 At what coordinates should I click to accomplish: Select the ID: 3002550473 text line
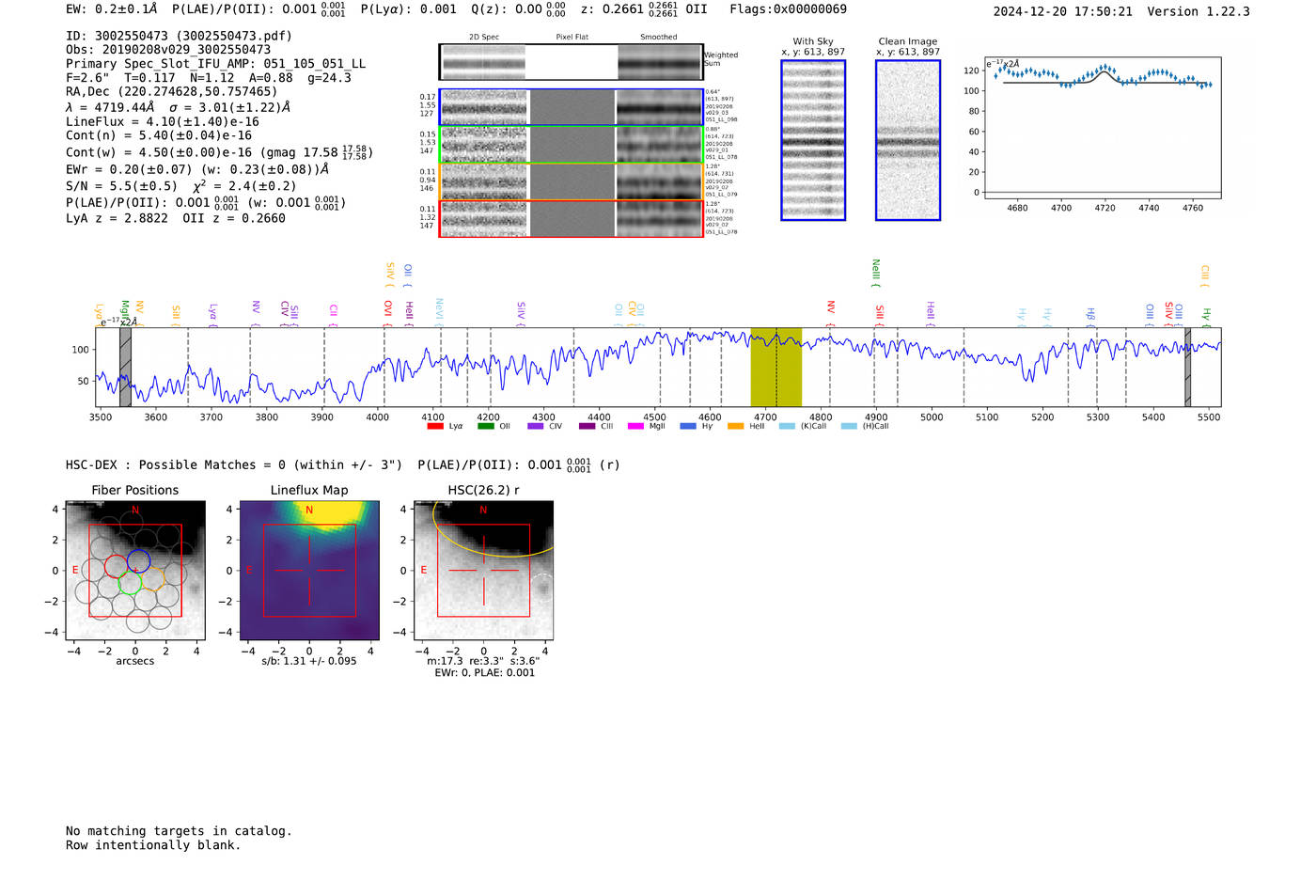179,36
